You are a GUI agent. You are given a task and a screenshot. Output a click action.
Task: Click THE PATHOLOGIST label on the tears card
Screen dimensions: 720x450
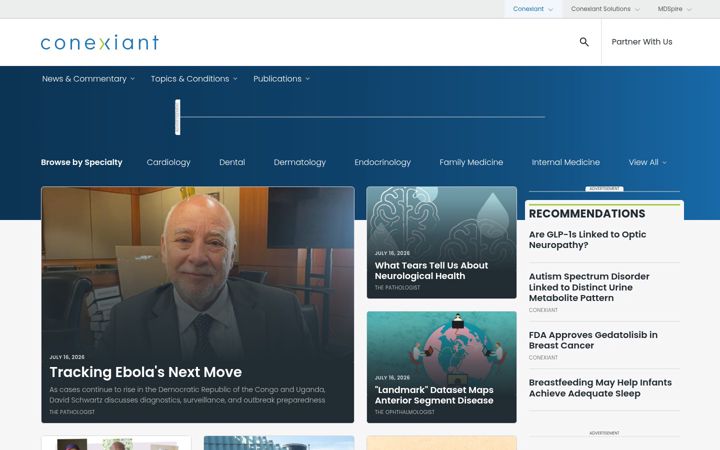tap(397, 287)
